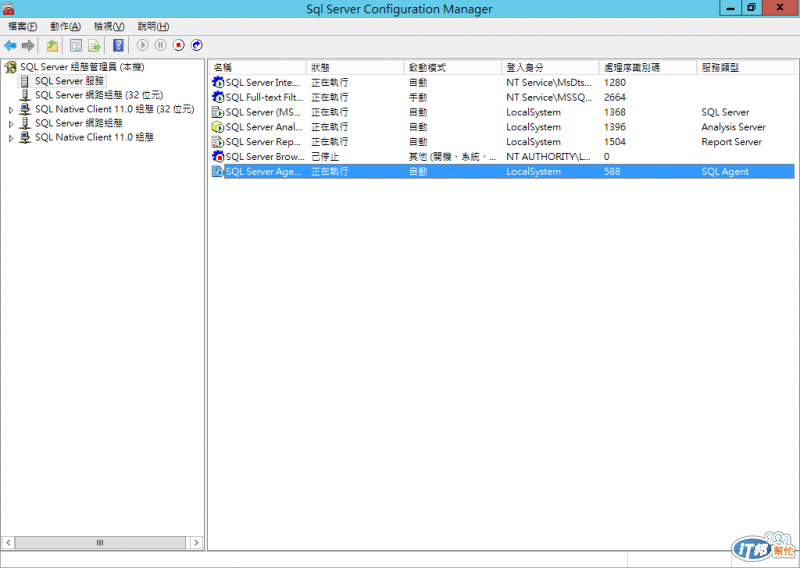Expand SQL Native Client 11.0 組態 (32 位元) node
Viewport: 800px width, 568px height.
(x=11, y=110)
